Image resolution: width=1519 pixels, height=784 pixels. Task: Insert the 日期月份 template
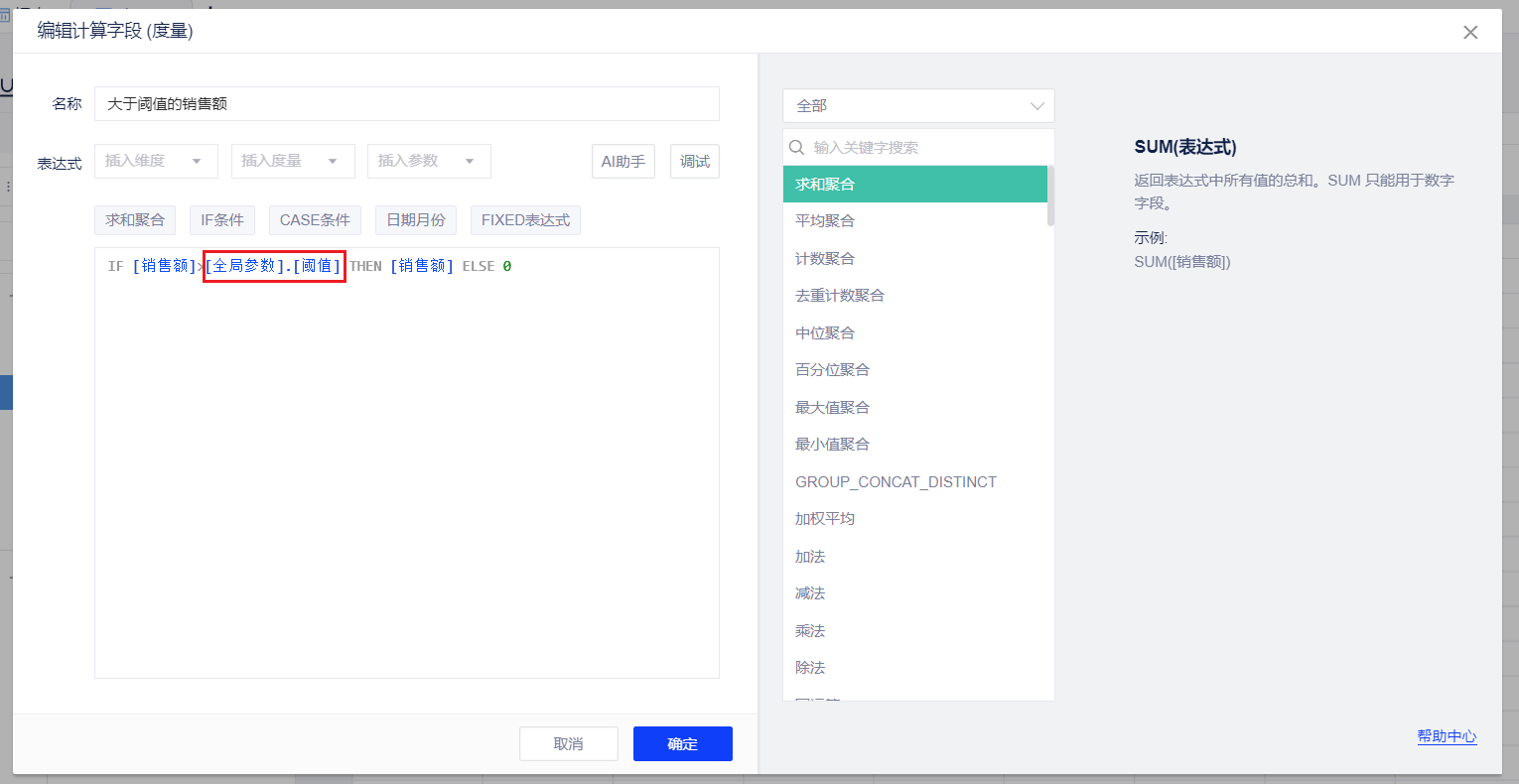point(416,220)
